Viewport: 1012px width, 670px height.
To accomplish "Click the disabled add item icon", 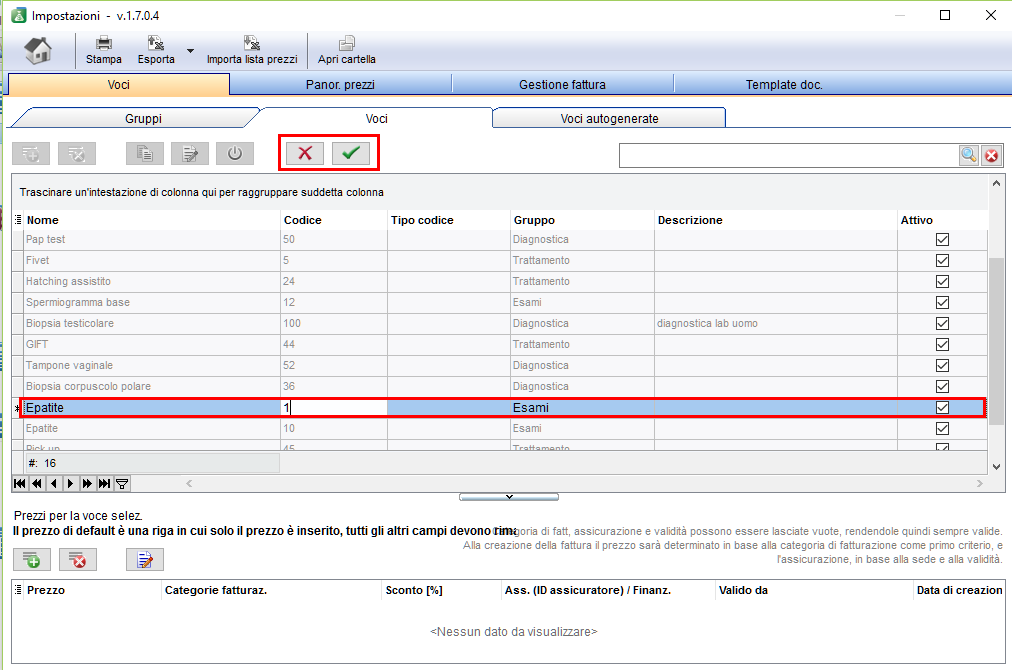I will tap(31, 154).
